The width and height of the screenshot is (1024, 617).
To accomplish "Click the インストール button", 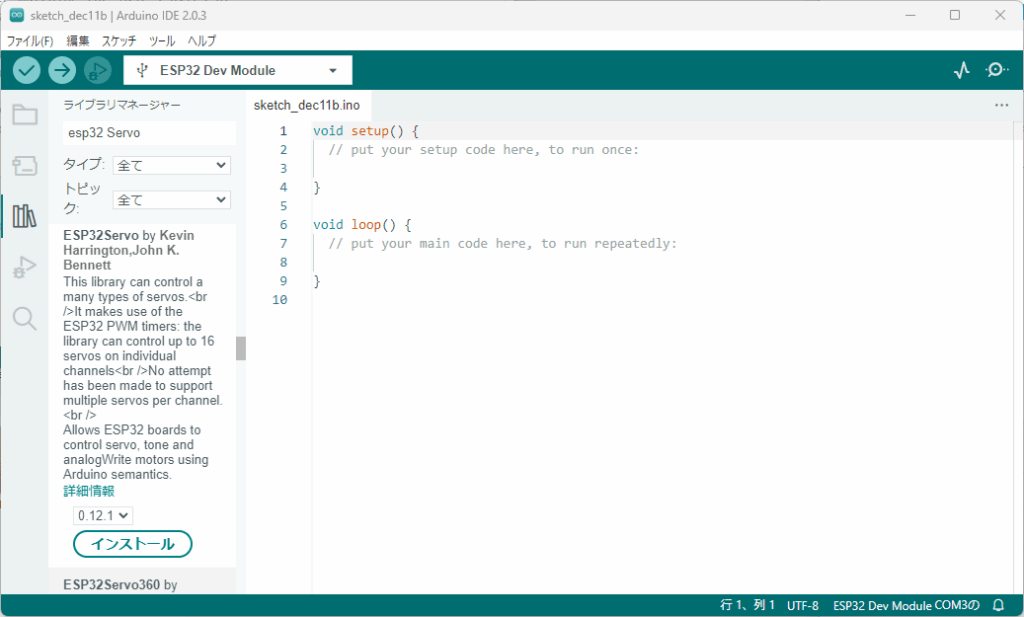I will tap(133, 544).
